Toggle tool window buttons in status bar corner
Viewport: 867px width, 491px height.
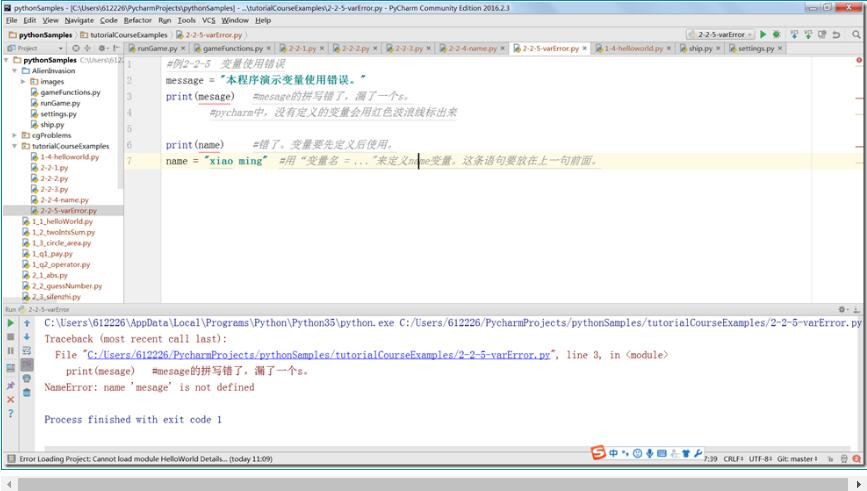tap(9, 459)
